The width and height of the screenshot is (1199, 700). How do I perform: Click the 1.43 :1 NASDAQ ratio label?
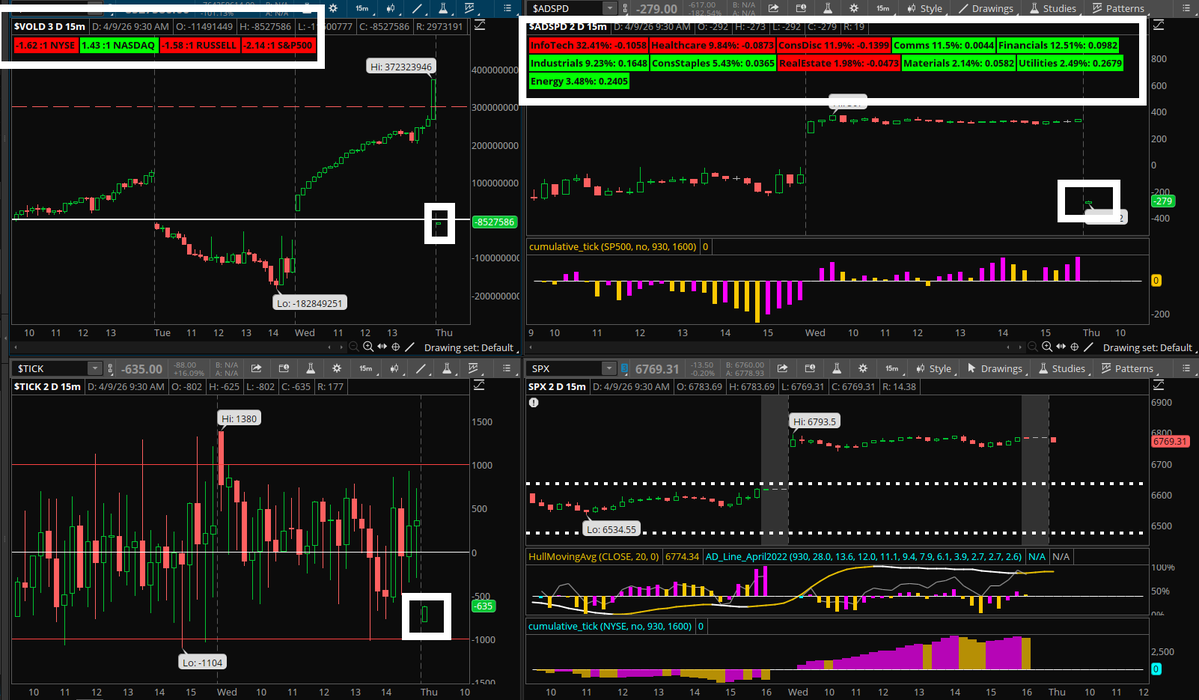[119, 45]
